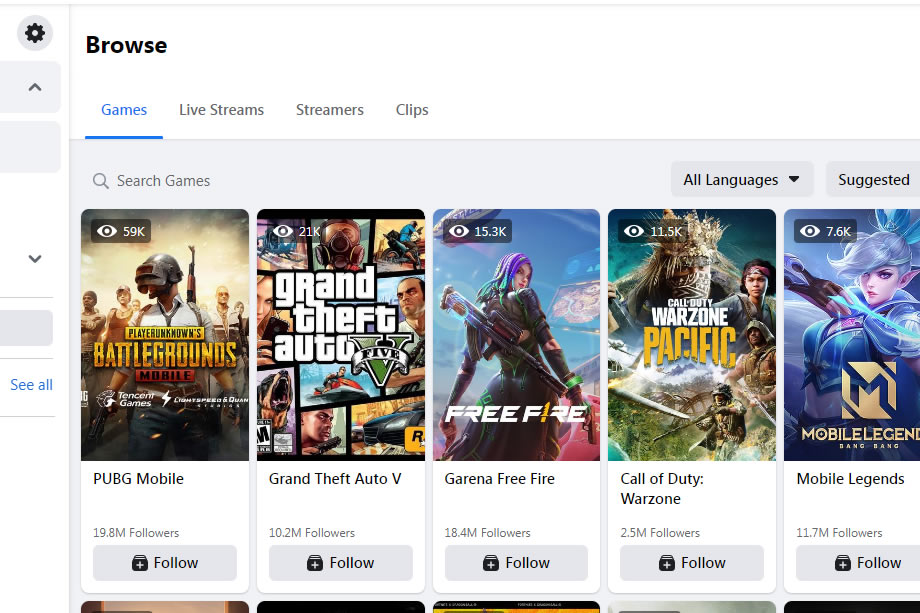This screenshot has width=920, height=613.
Task: Follow PUBG Mobile
Action: point(164,562)
